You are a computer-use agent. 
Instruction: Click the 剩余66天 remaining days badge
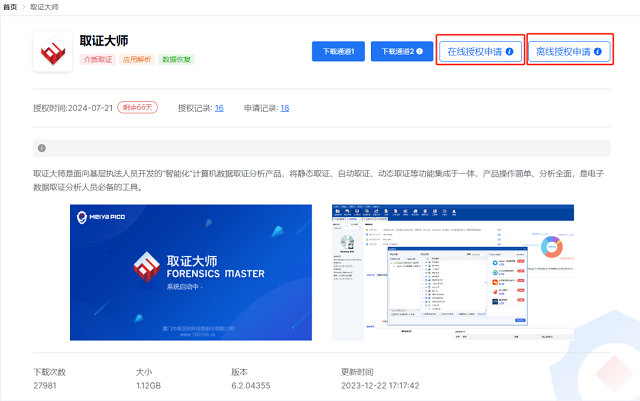tap(138, 107)
